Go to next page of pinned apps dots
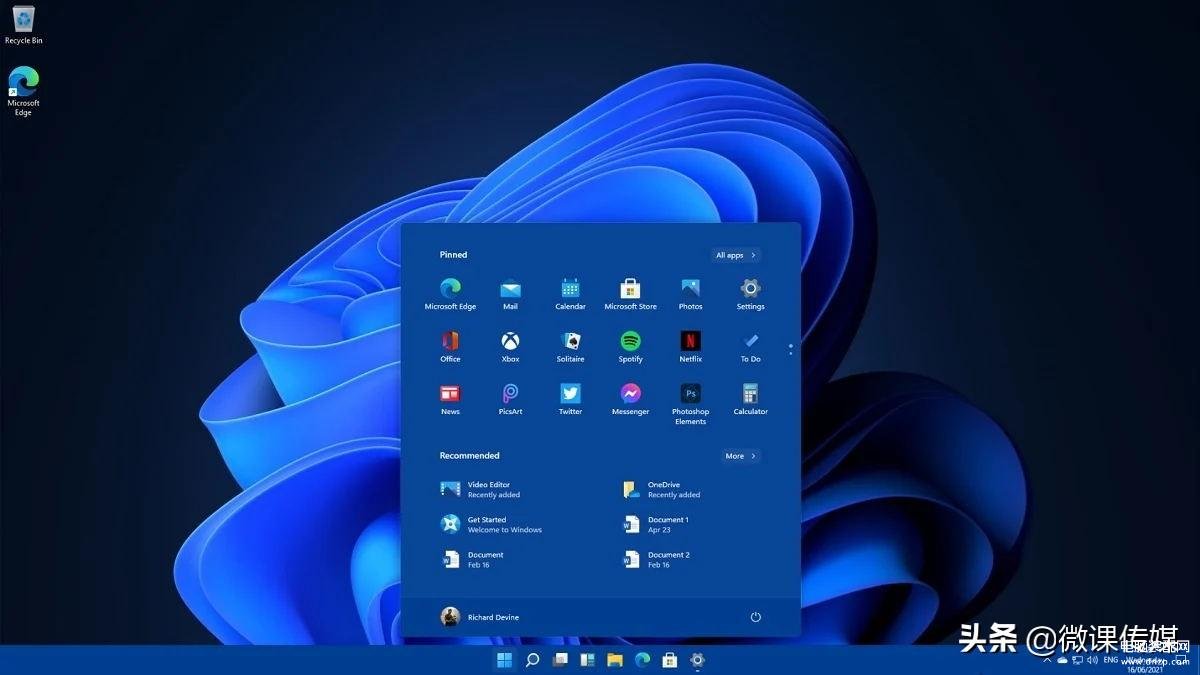 (x=790, y=352)
